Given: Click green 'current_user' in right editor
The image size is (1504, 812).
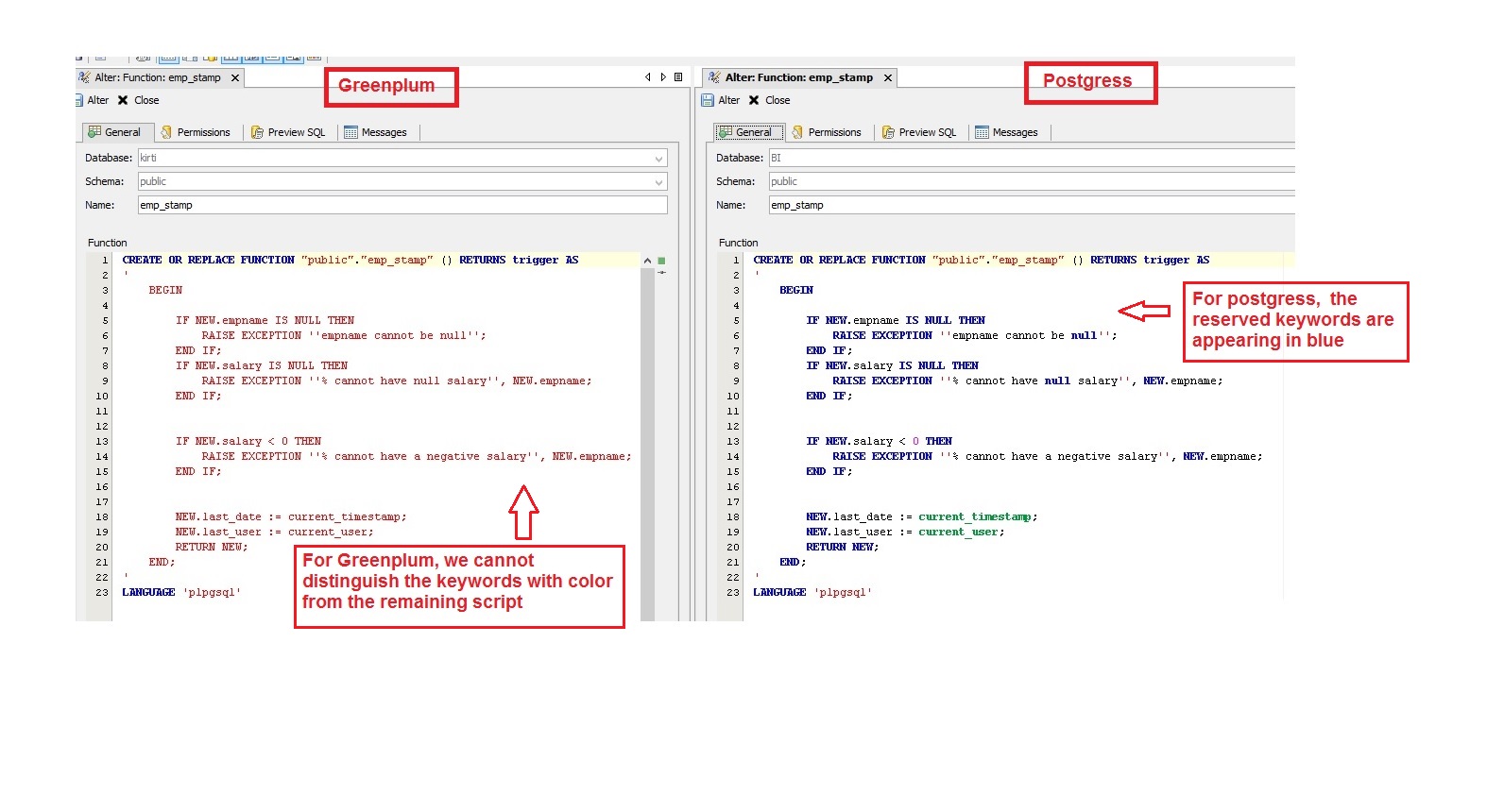Looking at the screenshot, I should (x=959, y=532).
